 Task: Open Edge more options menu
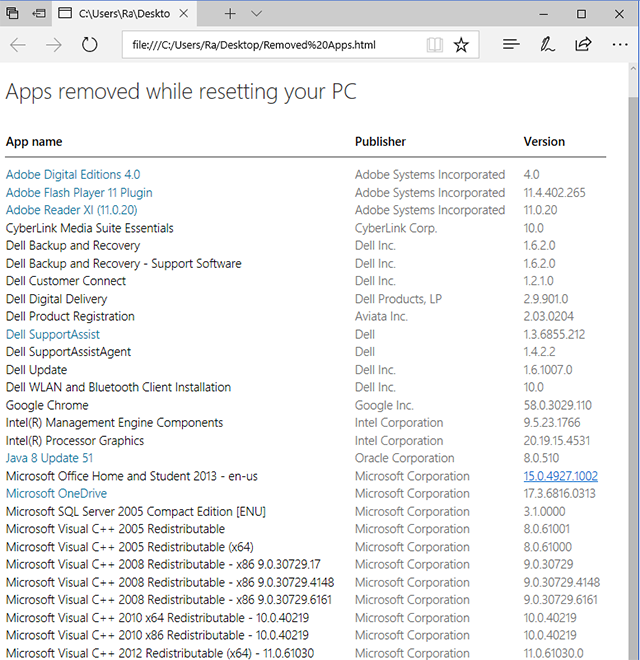pyautogui.click(x=620, y=44)
